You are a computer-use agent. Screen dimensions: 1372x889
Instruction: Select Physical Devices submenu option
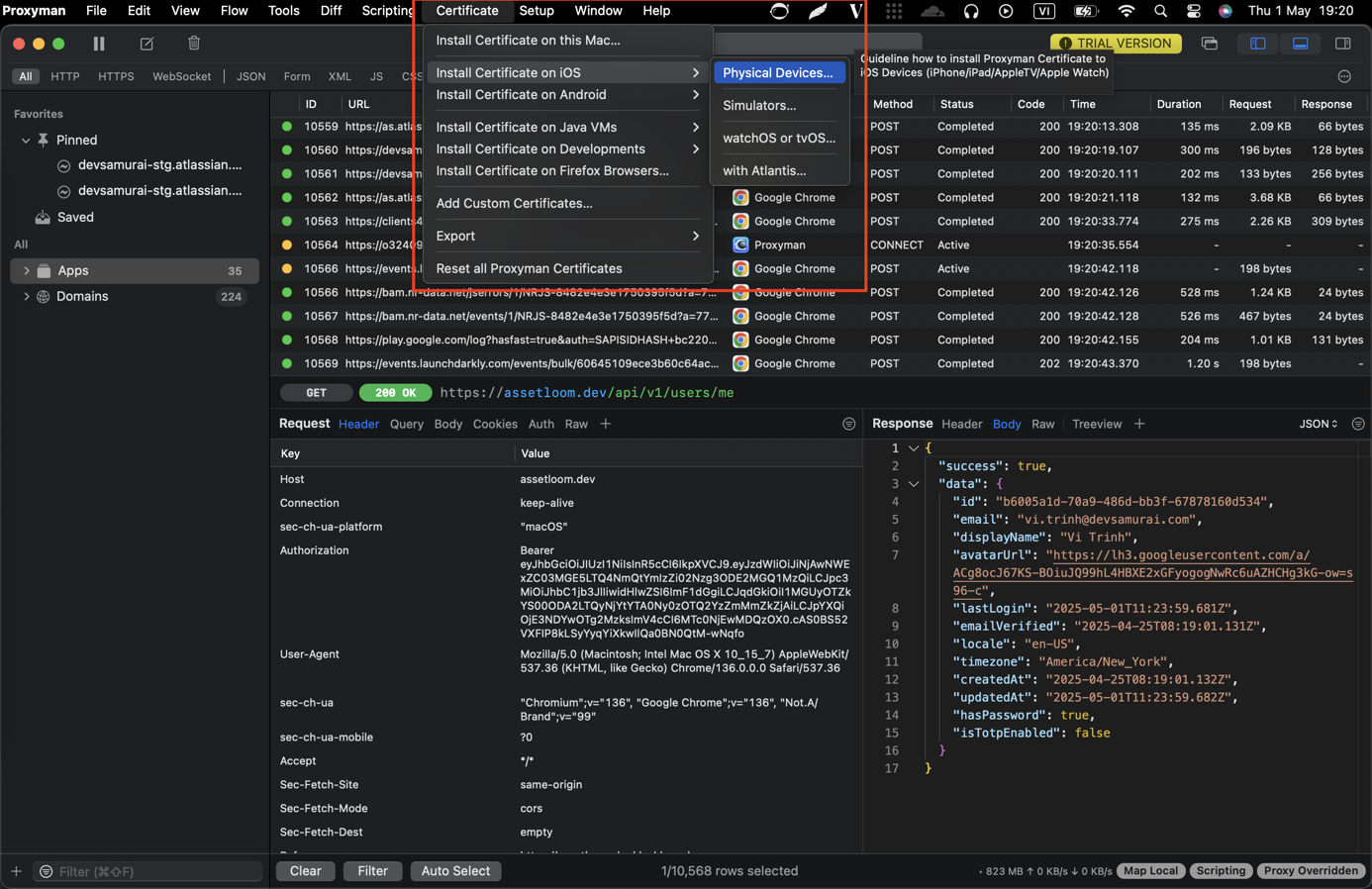click(778, 72)
